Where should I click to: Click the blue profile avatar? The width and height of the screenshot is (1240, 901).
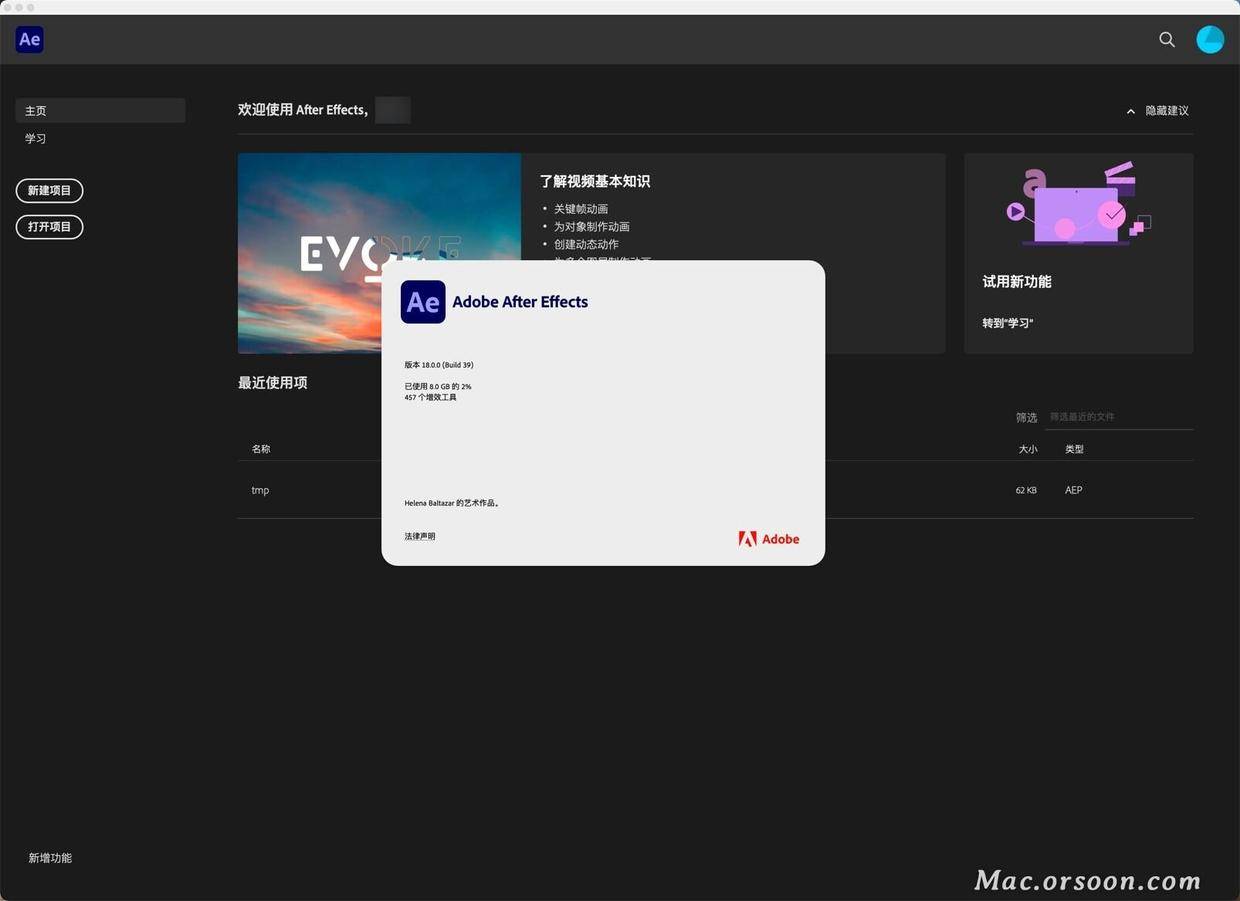(x=1210, y=39)
